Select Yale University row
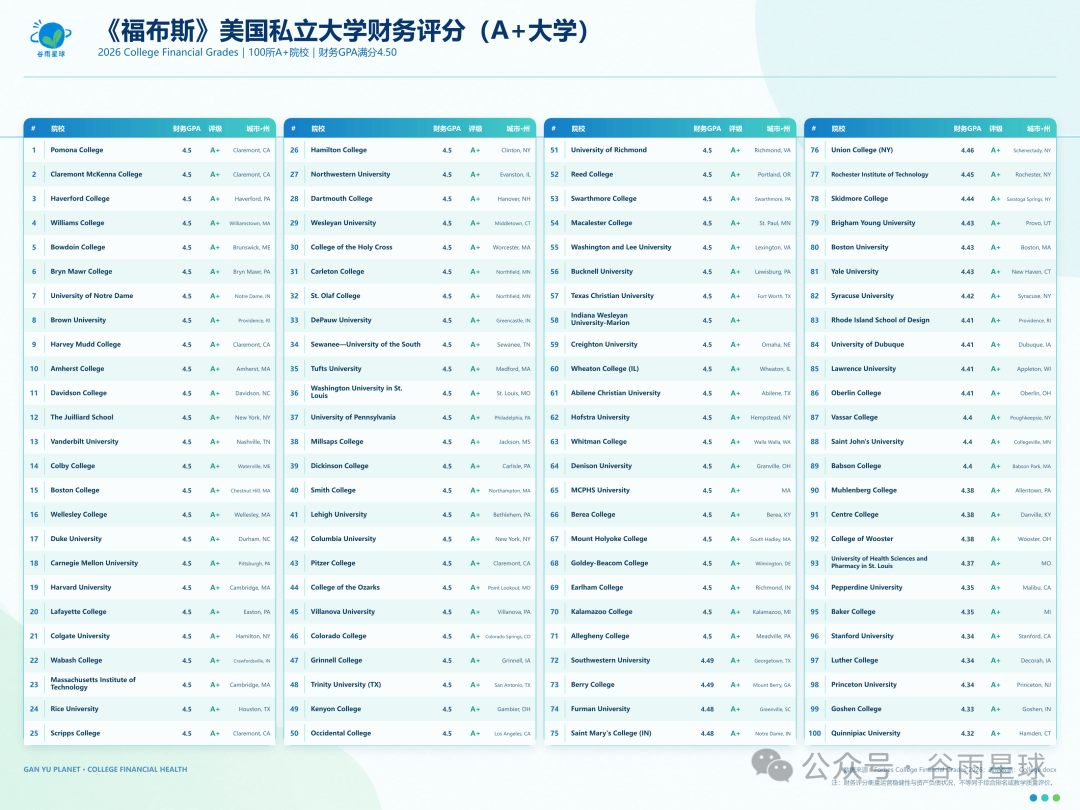1080x810 pixels. (855, 271)
